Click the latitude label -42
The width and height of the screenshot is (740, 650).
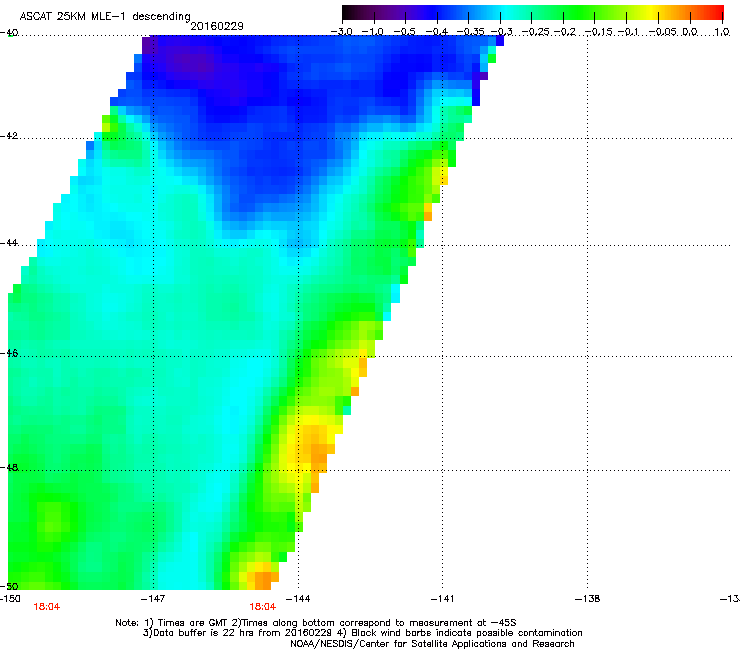pos(9,135)
